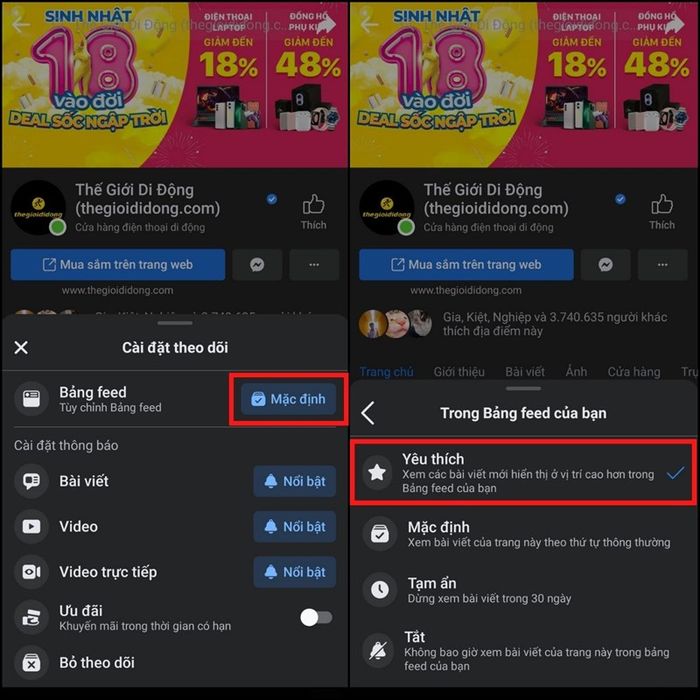Switch to the Cửa hàng tab
This screenshot has width=700, height=700.
[x=634, y=371]
